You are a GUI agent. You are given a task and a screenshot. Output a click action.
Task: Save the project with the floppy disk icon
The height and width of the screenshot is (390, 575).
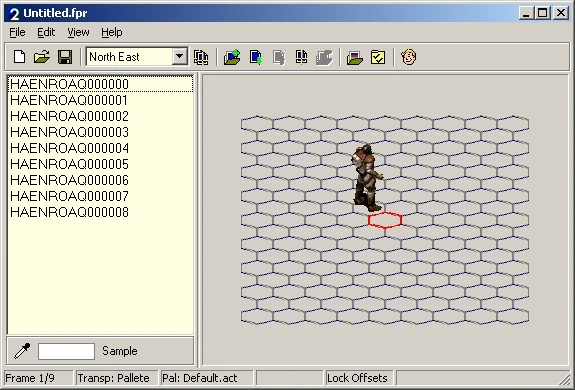coord(65,57)
